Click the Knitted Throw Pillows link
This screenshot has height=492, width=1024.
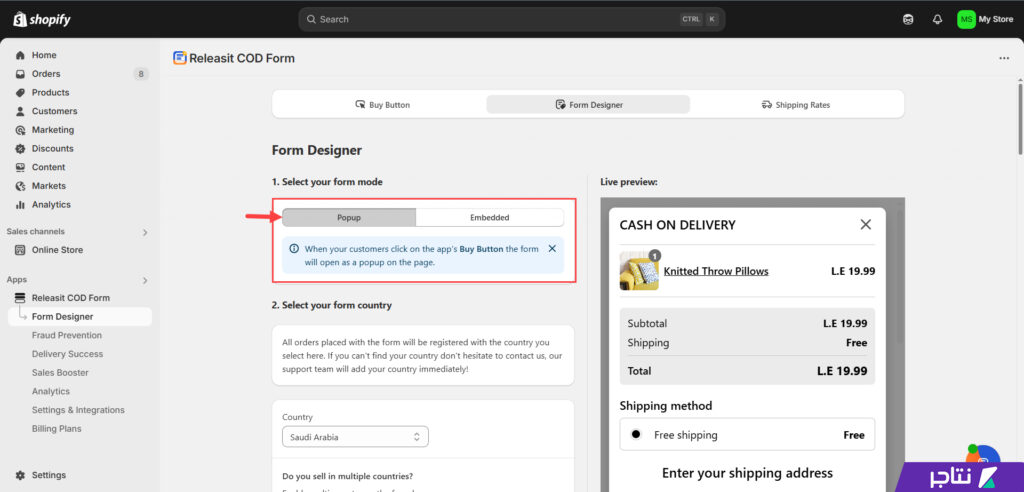click(x=716, y=271)
